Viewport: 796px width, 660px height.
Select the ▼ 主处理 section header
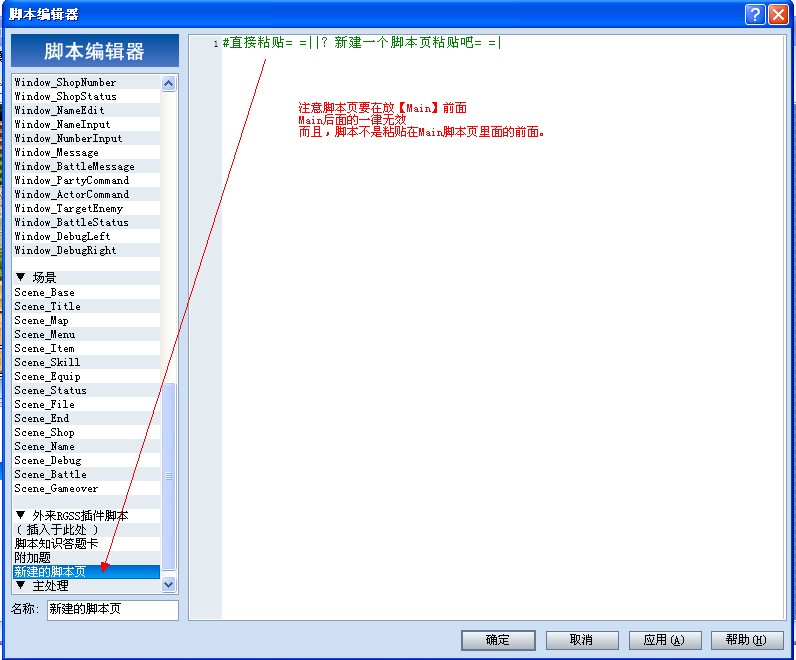click(86, 586)
